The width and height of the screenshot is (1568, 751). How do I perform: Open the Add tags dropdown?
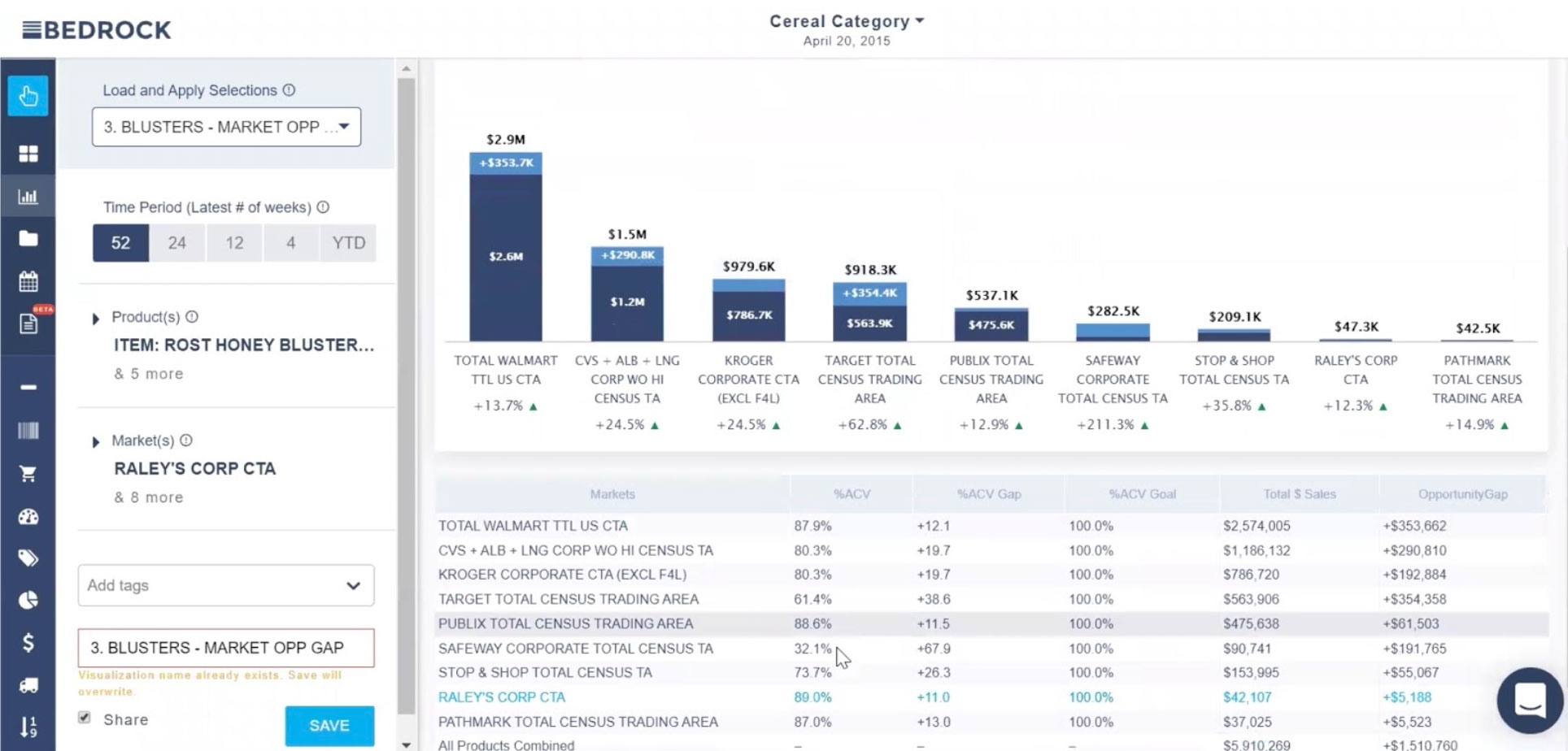[x=226, y=585]
